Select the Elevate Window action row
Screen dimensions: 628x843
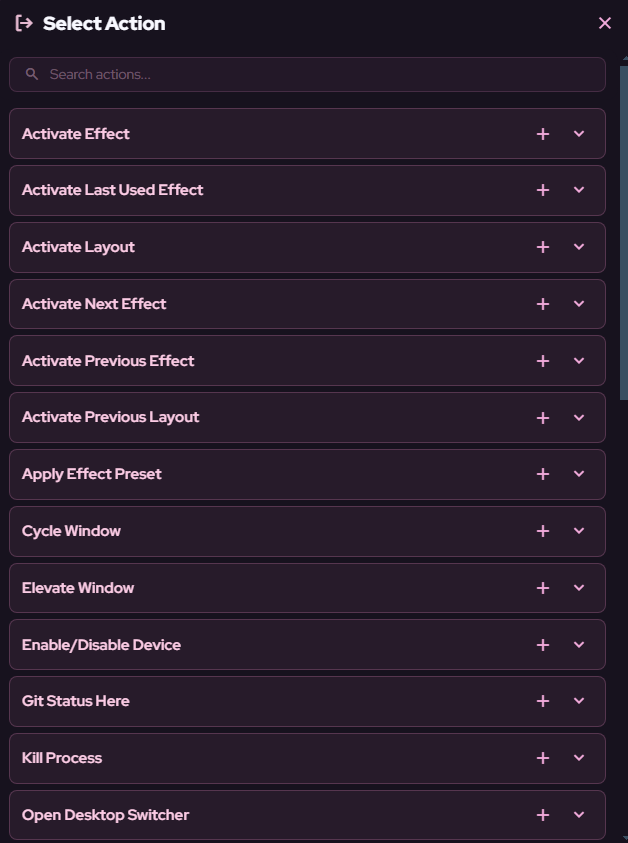[308, 588]
